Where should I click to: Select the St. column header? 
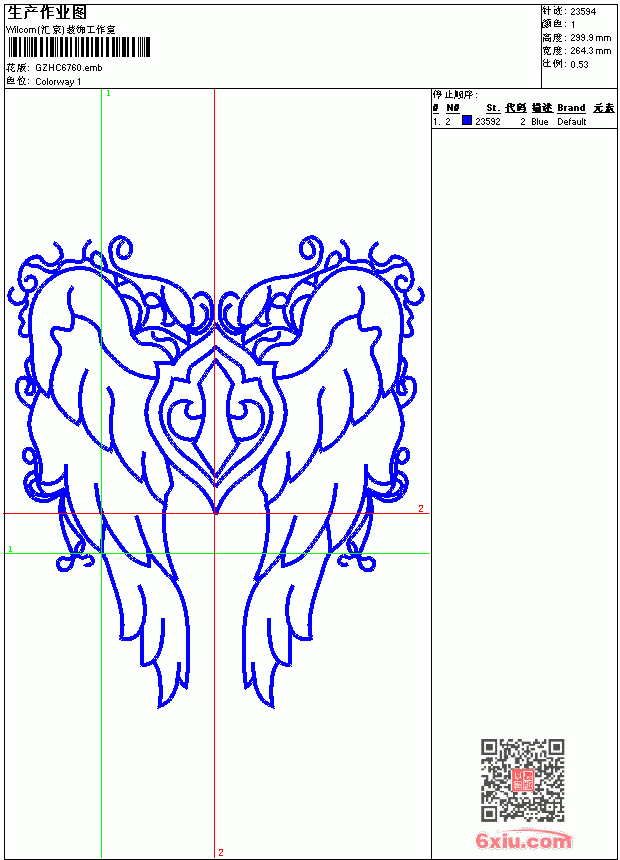pos(493,108)
